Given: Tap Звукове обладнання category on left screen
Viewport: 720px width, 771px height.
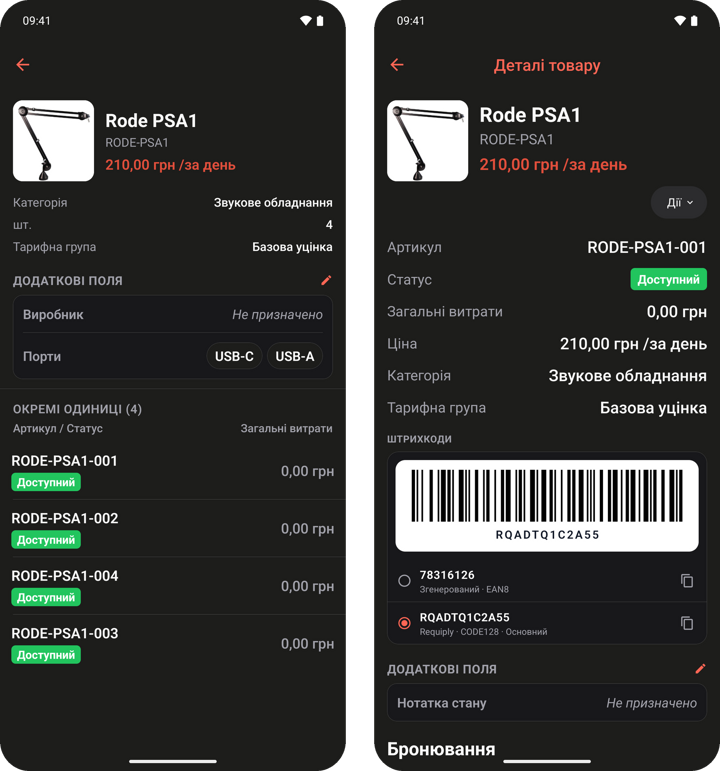Looking at the screenshot, I should tap(273, 203).
